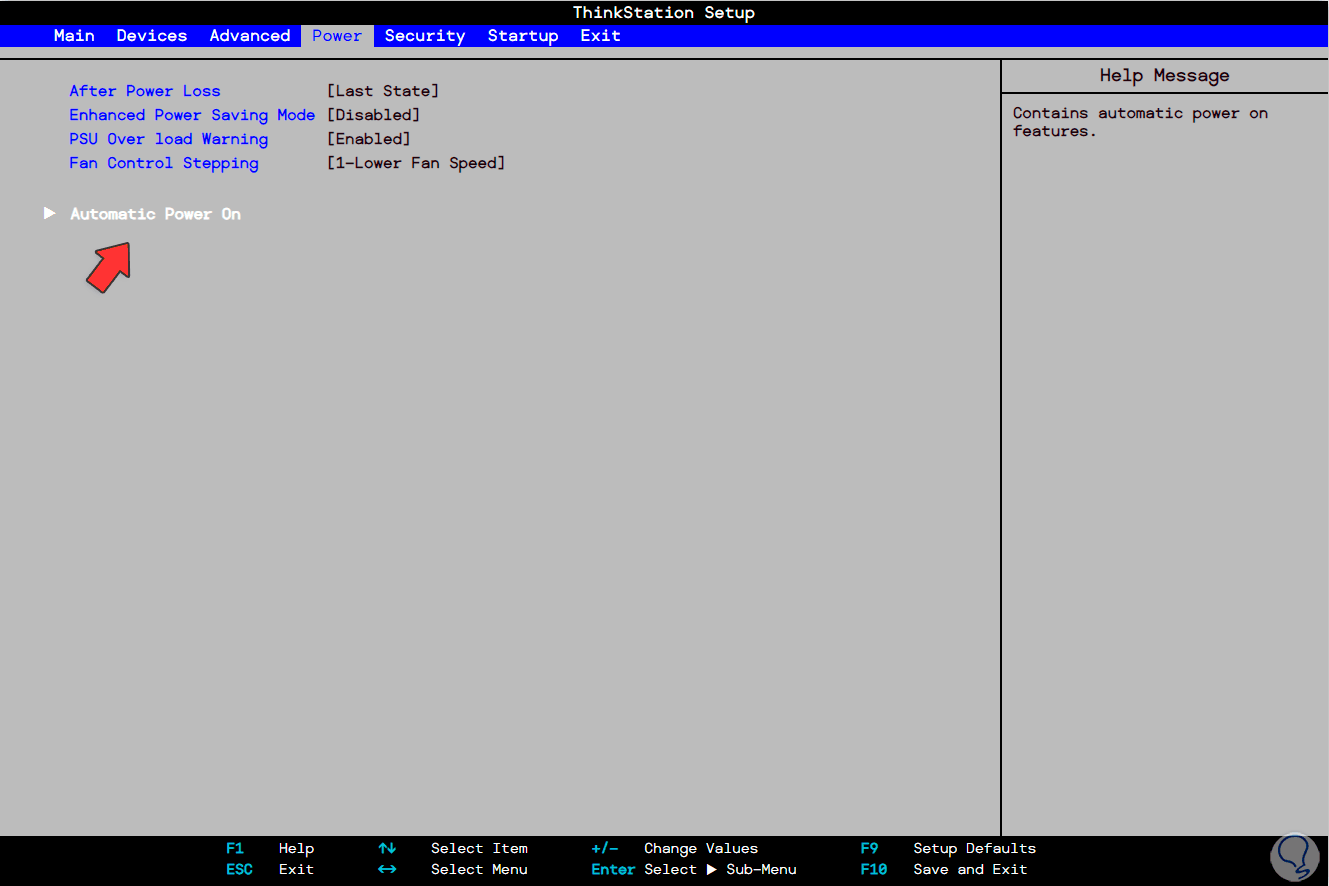Open the Main menu tab
Screen dimensions: 1329x886
74,36
